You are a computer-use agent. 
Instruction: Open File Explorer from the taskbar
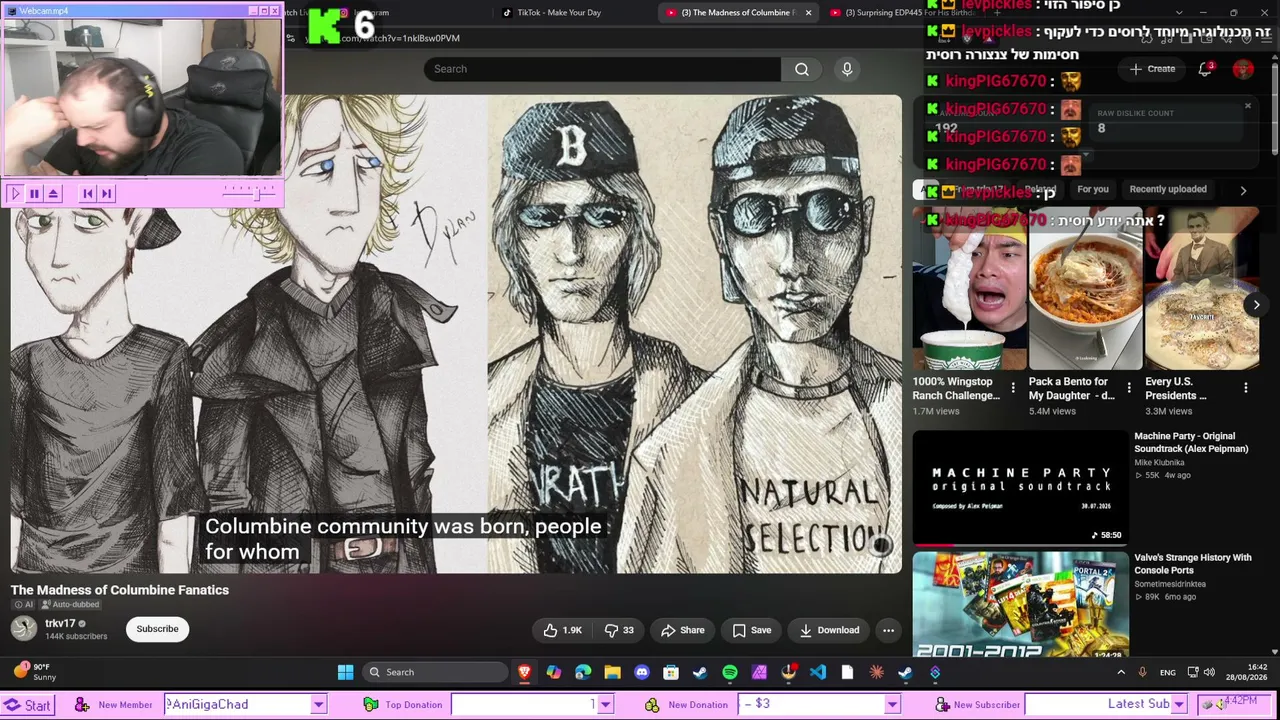pos(612,672)
